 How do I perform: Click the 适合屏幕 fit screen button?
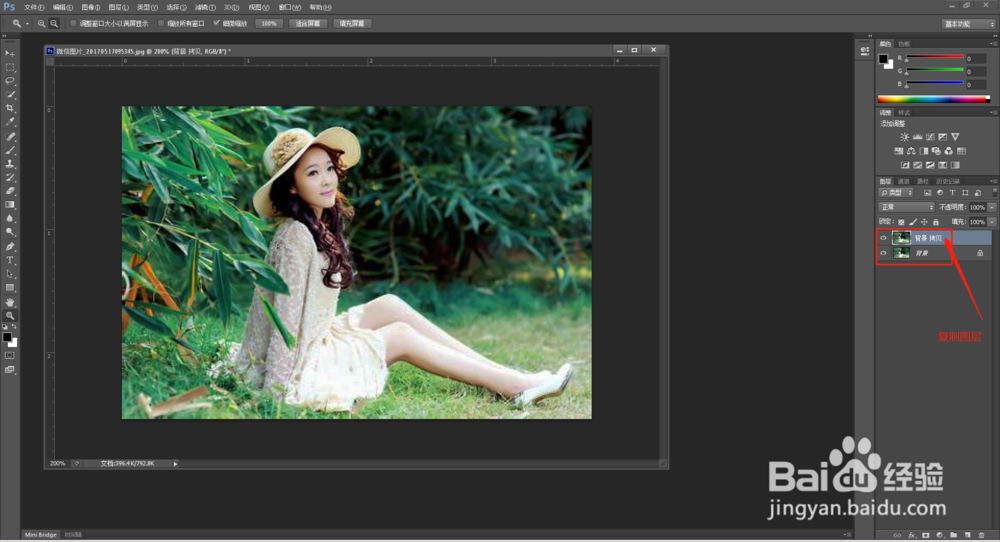308,24
